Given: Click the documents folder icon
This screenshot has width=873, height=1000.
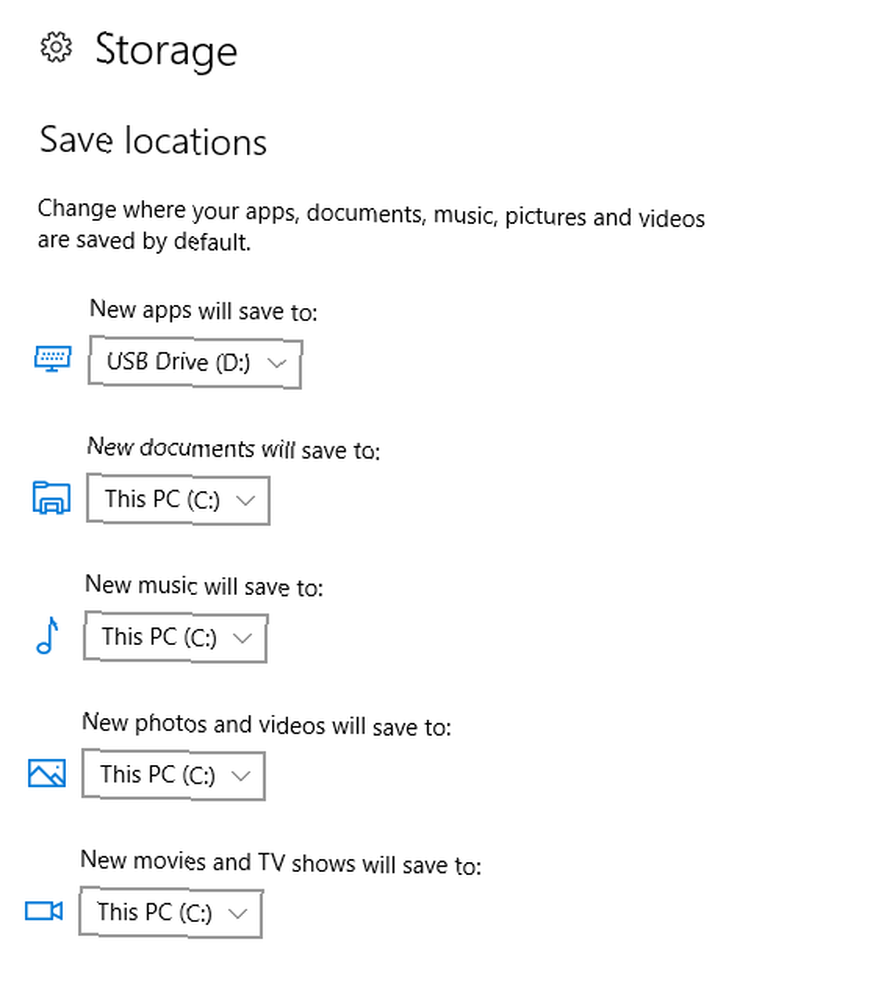Looking at the screenshot, I should [51, 497].
